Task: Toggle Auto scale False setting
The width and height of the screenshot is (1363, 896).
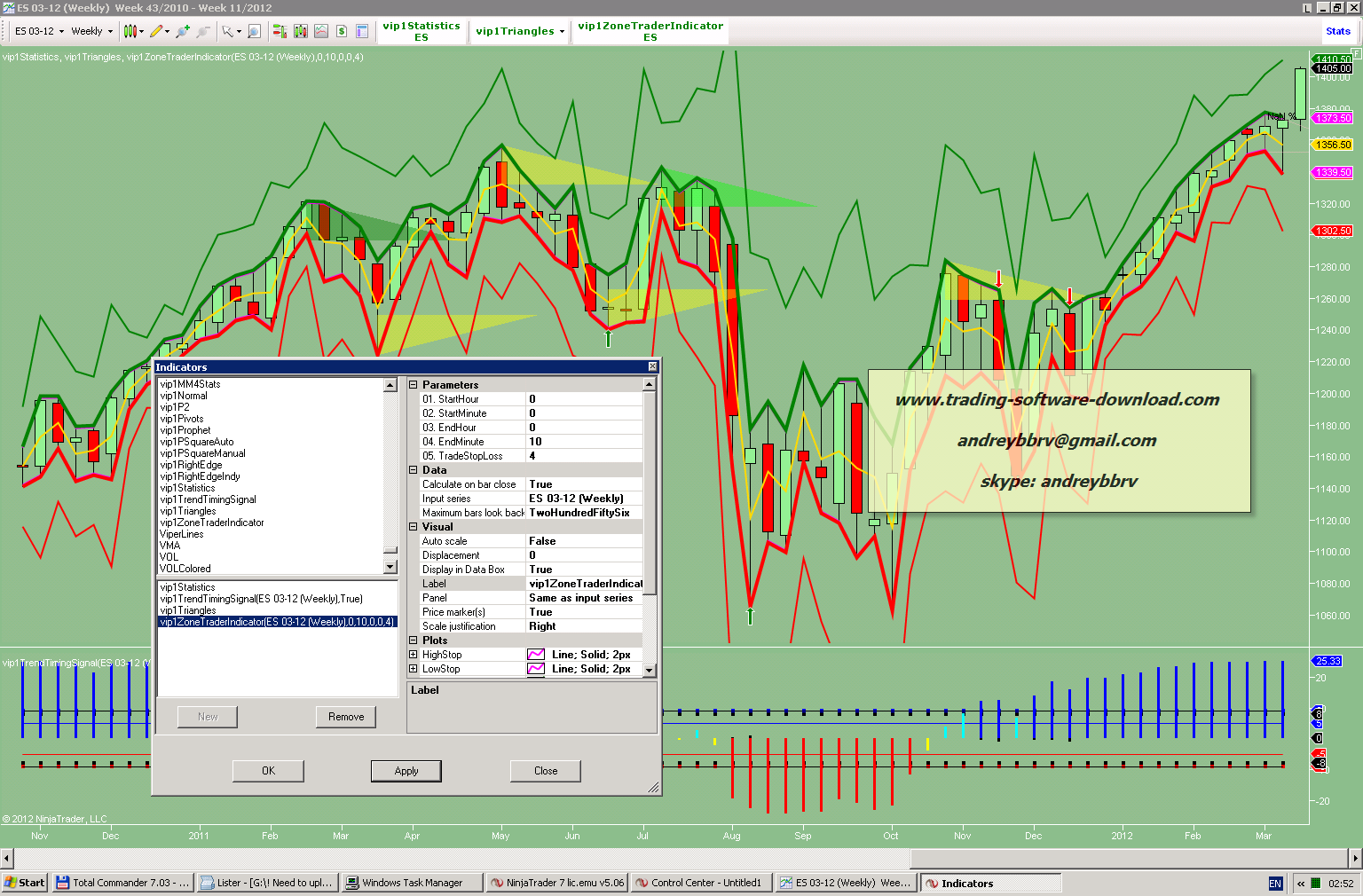Action: point(584,541)
